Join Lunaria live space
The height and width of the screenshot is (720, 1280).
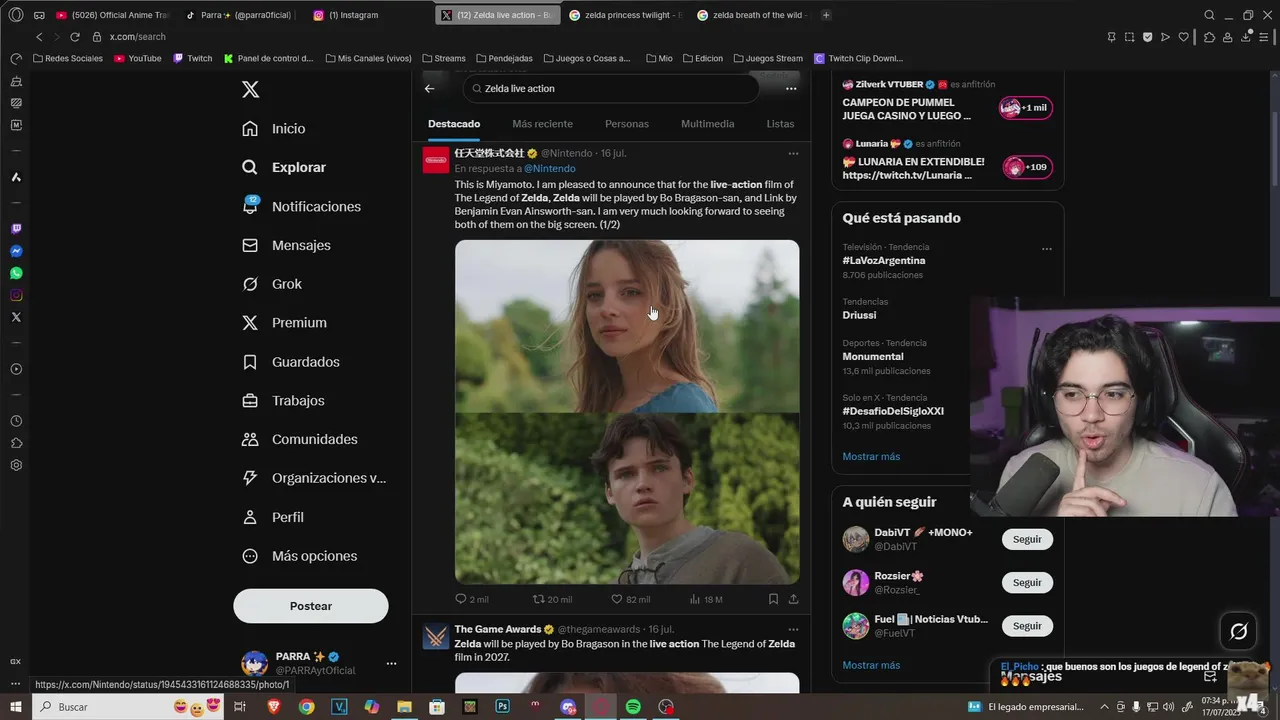click(x=1028, y=167)
